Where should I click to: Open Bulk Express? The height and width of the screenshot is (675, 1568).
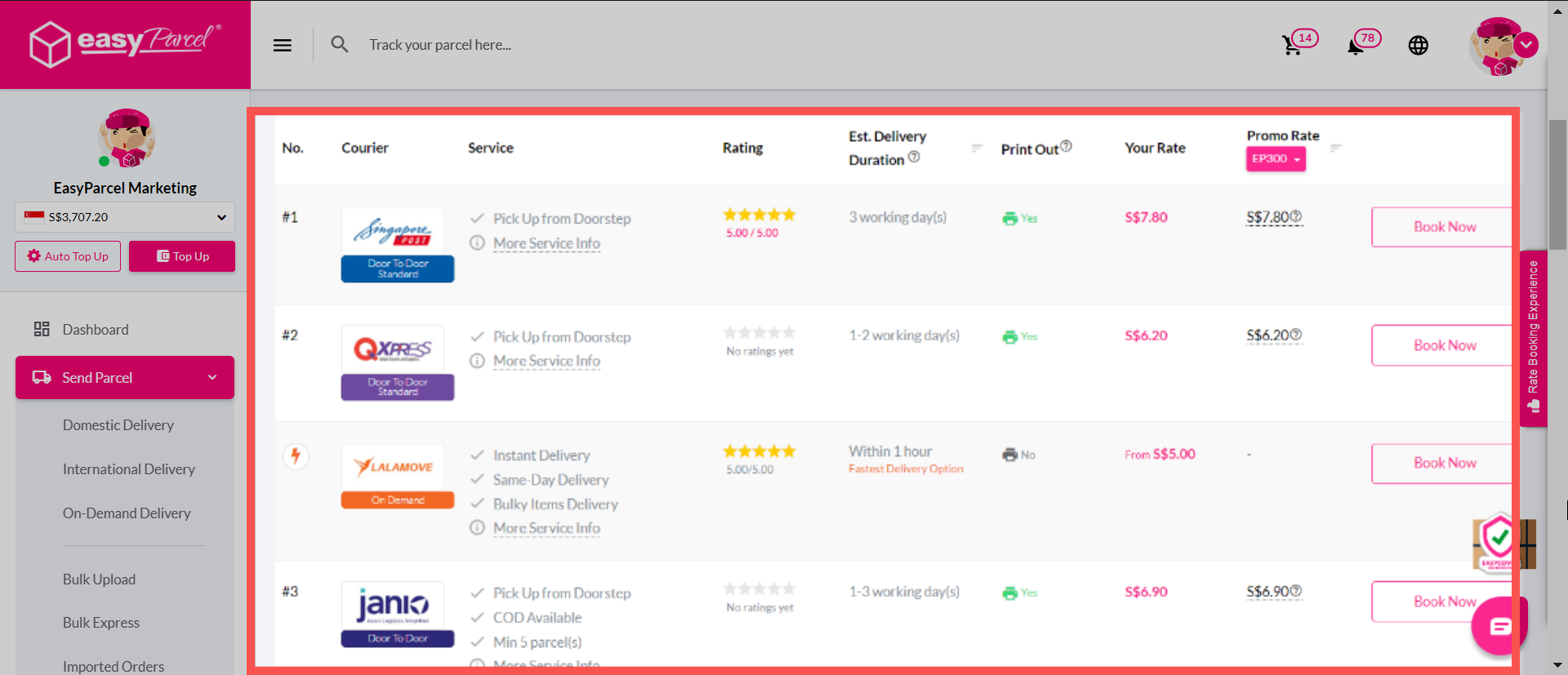click(x=101, y=623)
